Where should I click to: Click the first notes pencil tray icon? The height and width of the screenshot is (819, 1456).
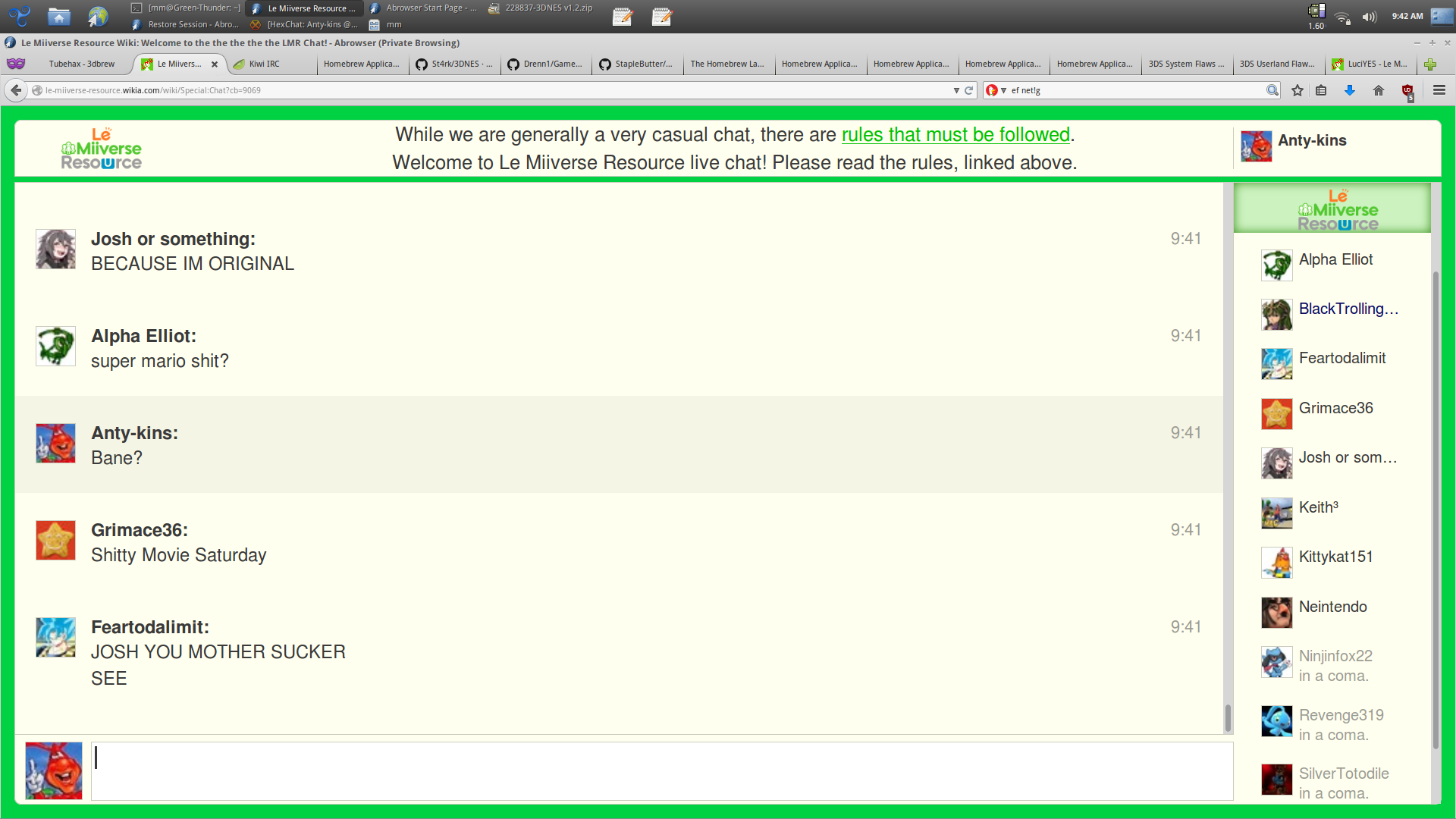point(623,16)
